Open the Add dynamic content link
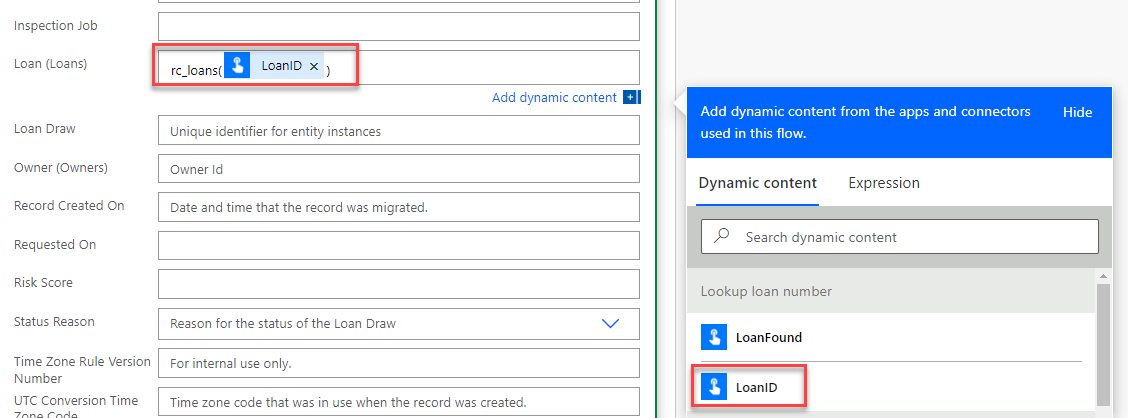Viewport: 1128px width, 418px height. pyautogui.click(x=554, y=97)
